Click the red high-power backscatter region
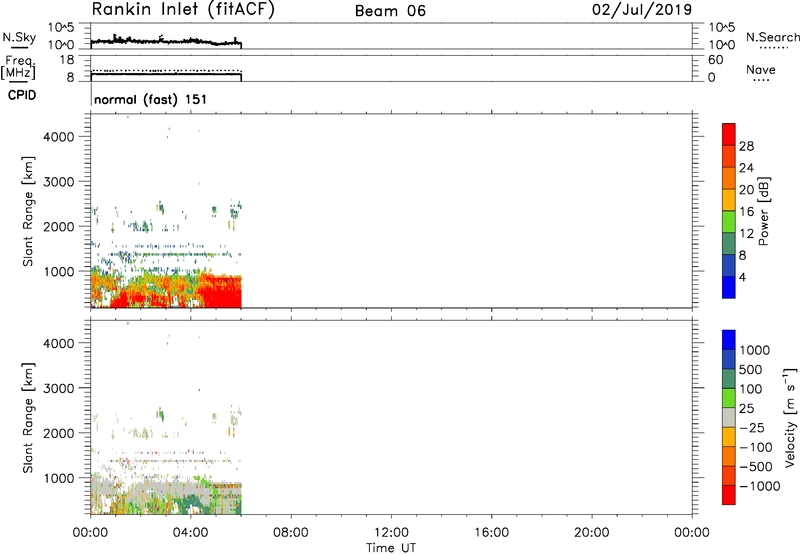The image size is (800, 554). (x=222, y=293)
